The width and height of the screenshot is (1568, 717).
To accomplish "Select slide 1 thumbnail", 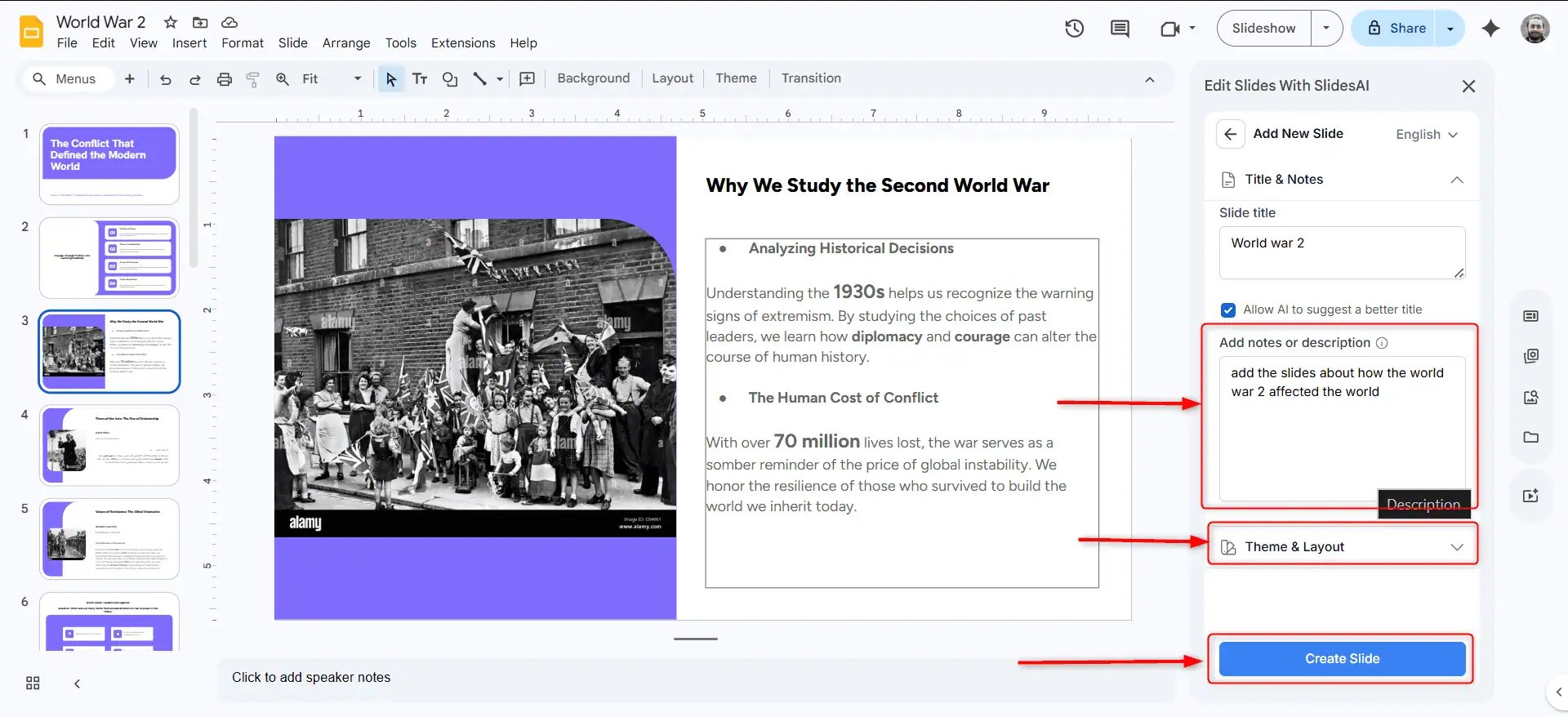I will [x=109, y=164].
